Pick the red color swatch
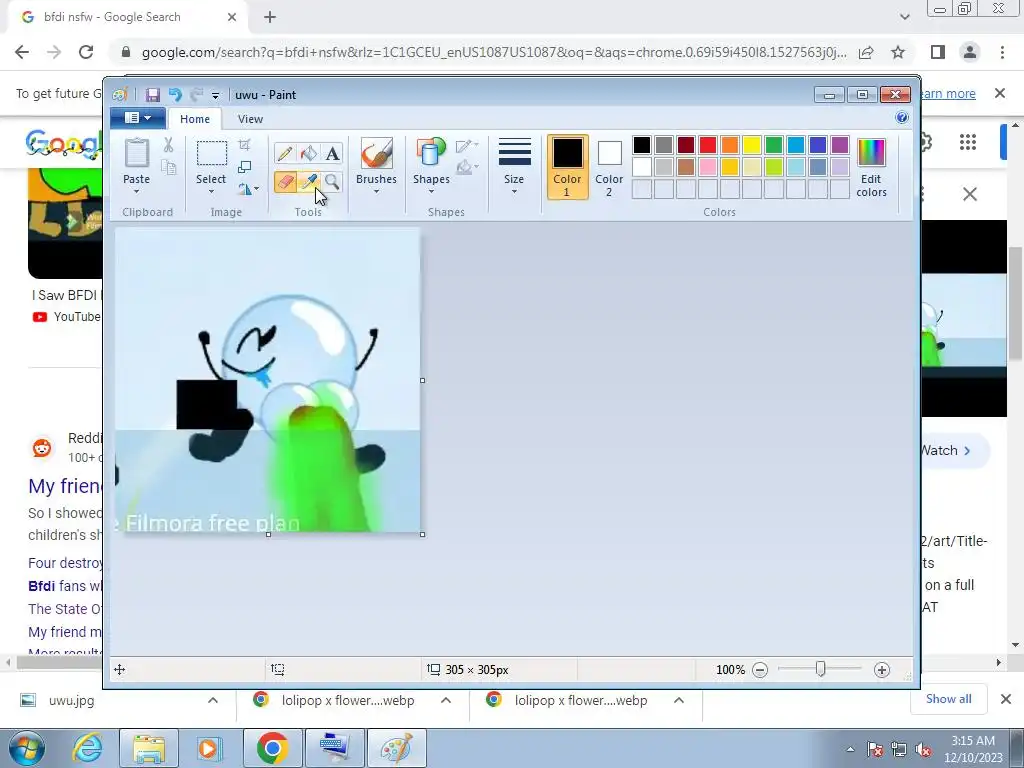The width and height of the screenshot is (1024, 768). 707,145
